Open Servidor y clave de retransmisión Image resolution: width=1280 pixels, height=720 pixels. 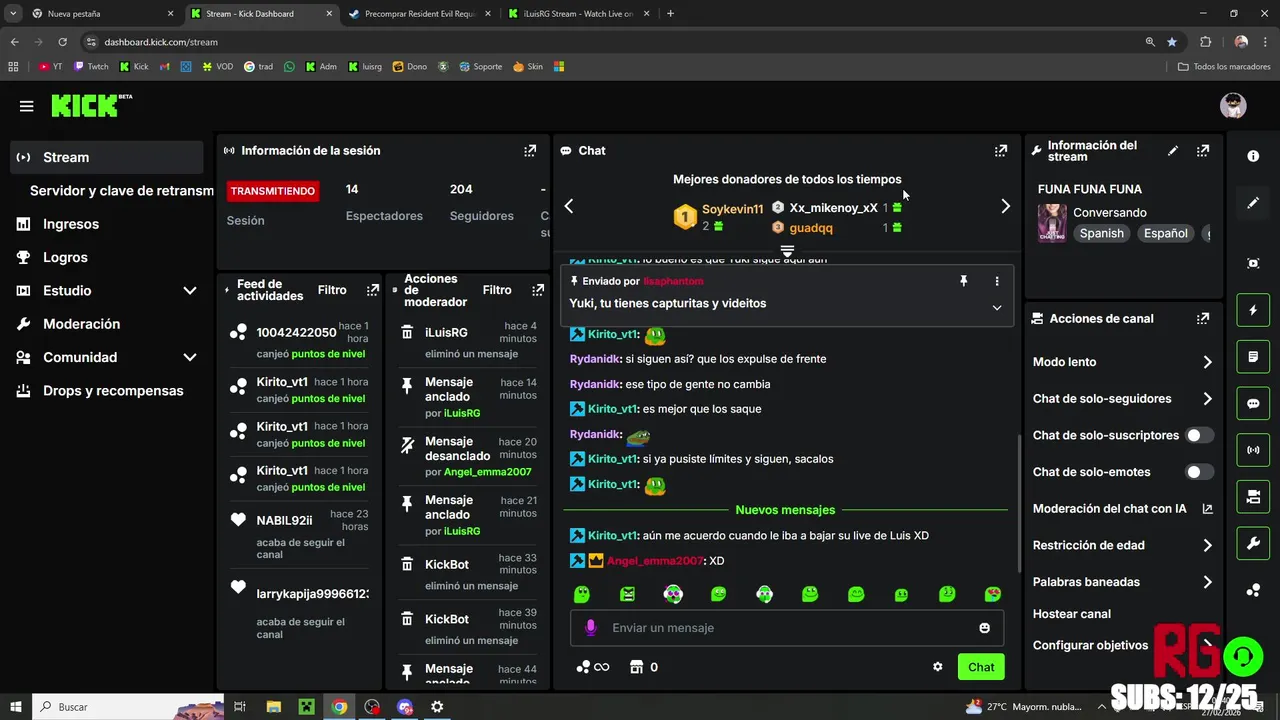[x=122, y=191]
